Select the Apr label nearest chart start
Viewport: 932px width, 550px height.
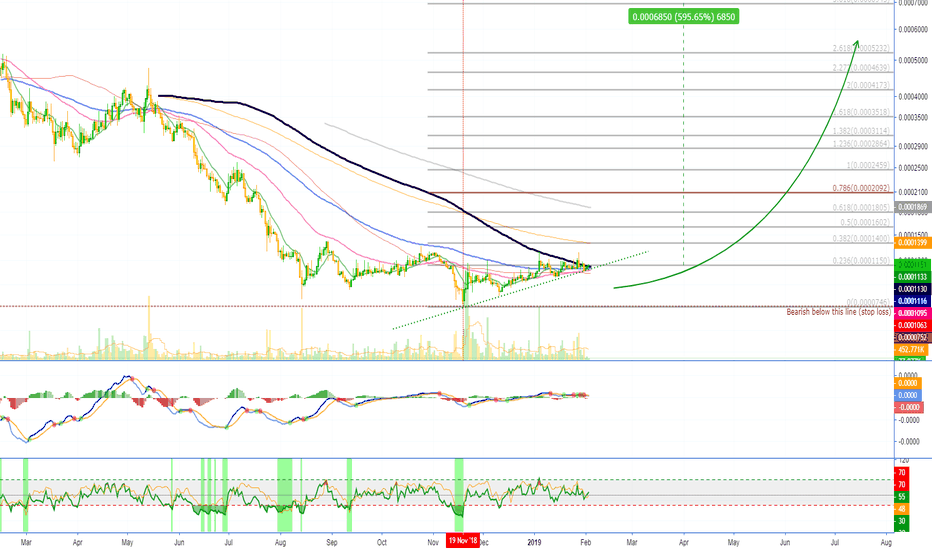point(77,542)
